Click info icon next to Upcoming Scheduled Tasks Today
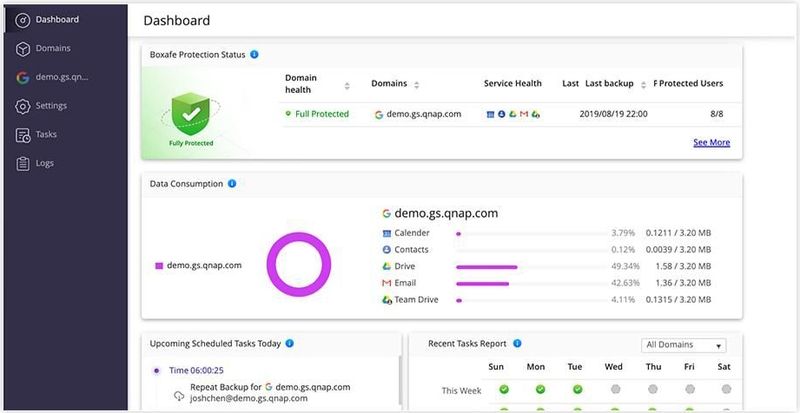This screenshot has height=413, width=800. click(x=289, y=343)
